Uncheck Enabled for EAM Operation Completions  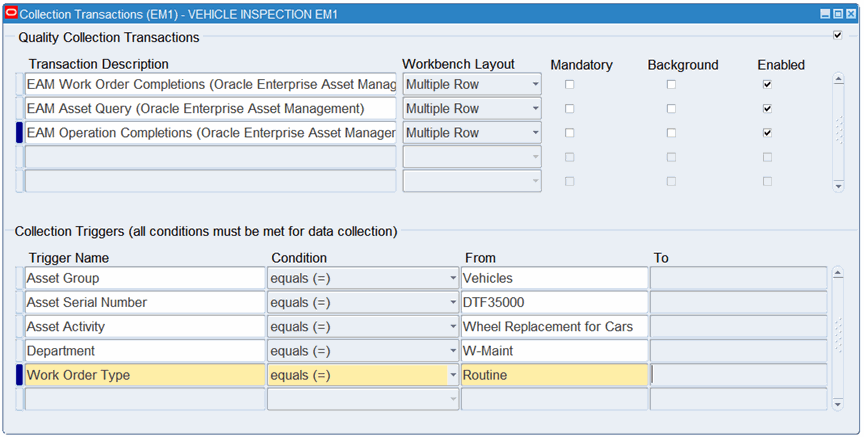coord(767,133)
